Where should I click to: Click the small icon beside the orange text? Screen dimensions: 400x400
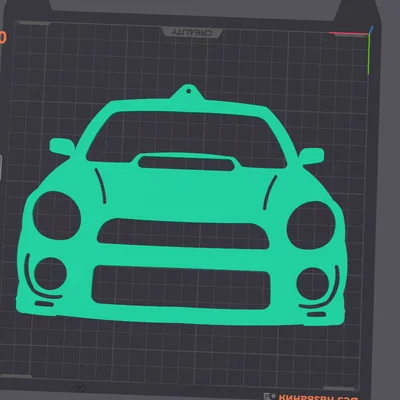tap(269, 397)
